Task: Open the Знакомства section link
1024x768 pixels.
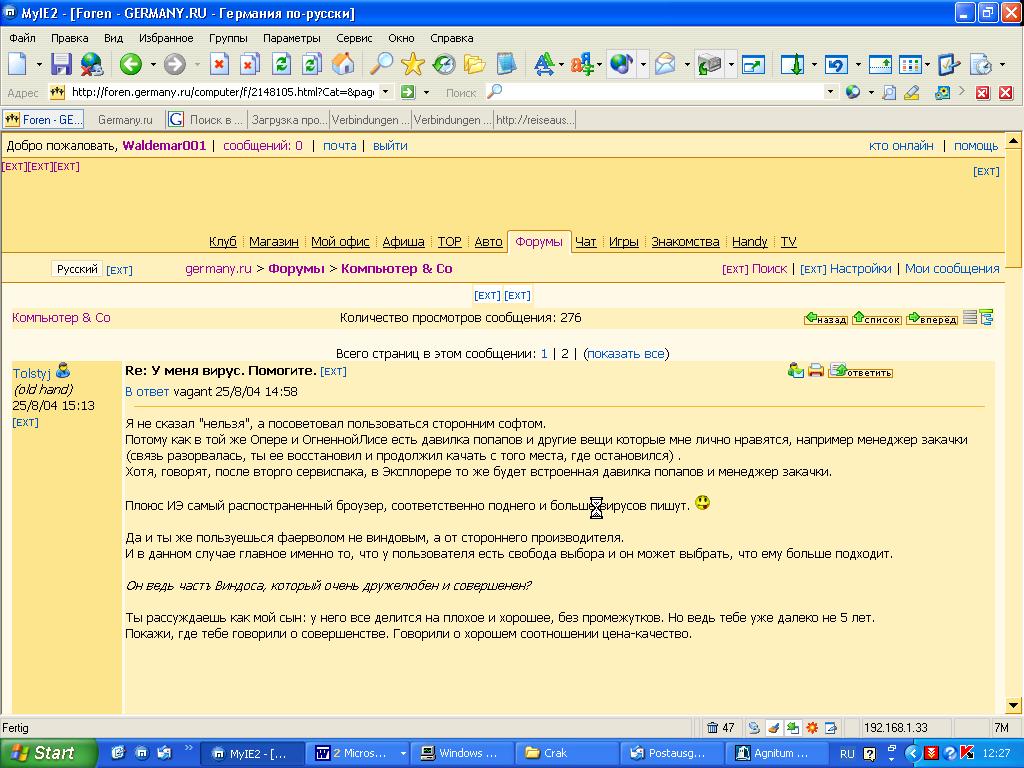Action: (685, 242)
